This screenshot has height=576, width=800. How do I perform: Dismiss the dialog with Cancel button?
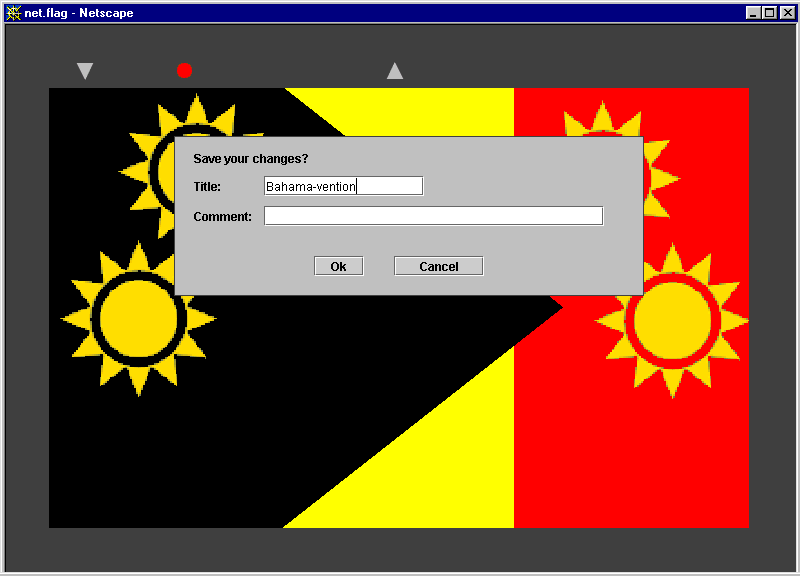coord(439,266)
